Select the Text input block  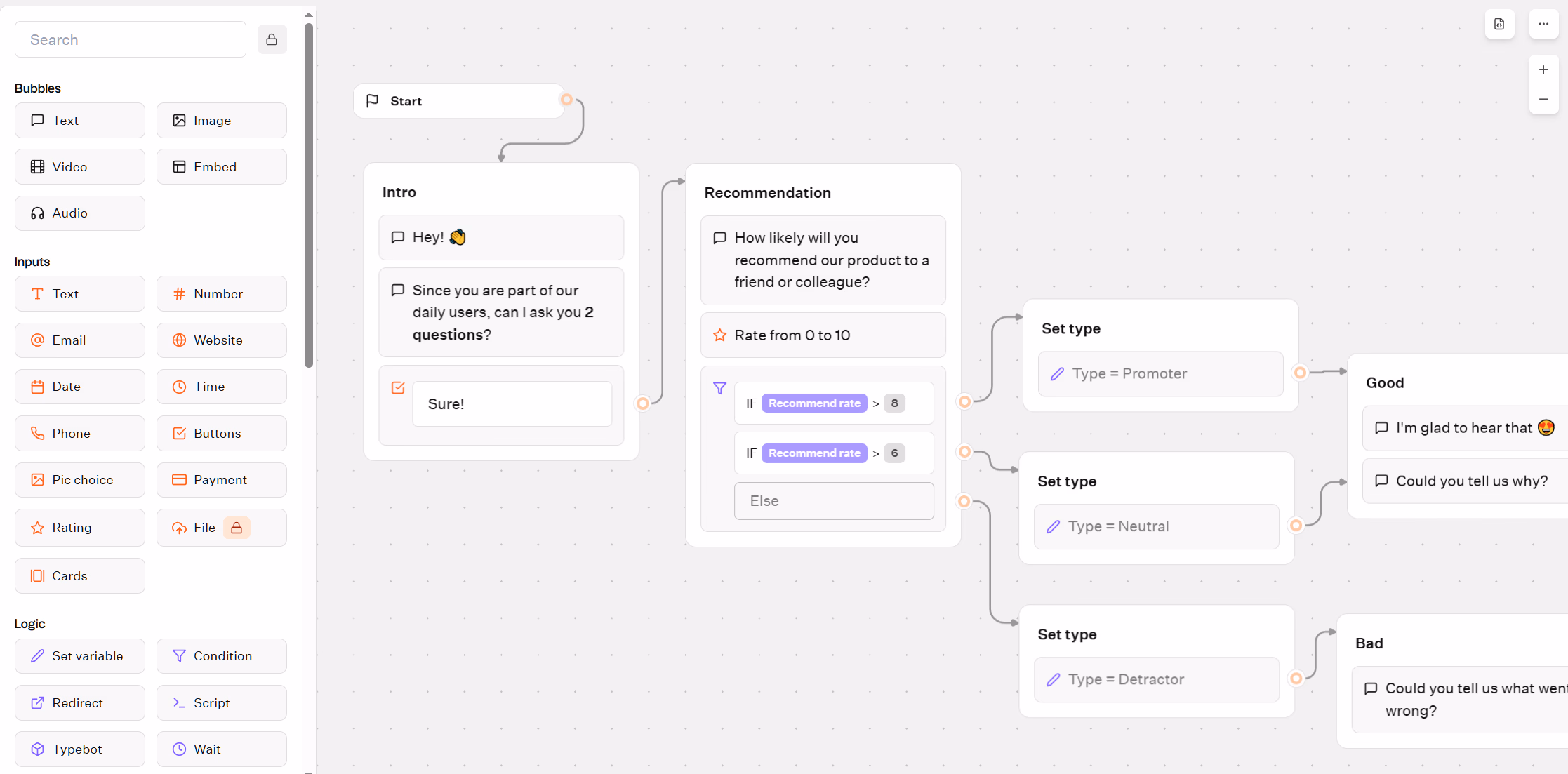coord(80,294)
